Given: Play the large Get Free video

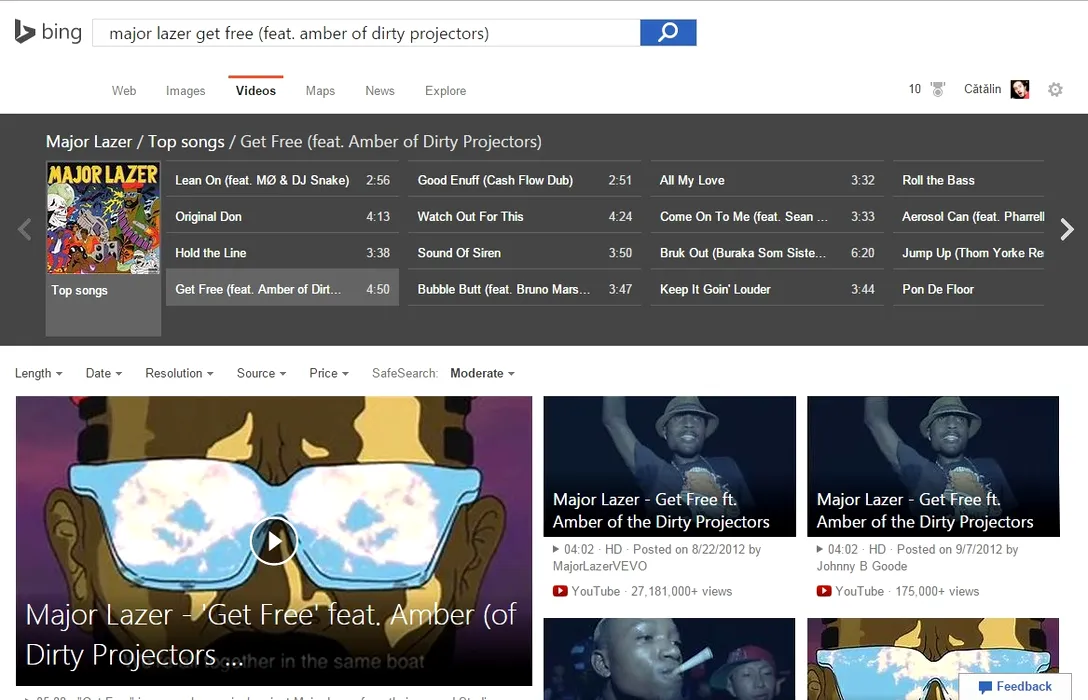Looking at the screenshot, I should click(x=273, y=541).
